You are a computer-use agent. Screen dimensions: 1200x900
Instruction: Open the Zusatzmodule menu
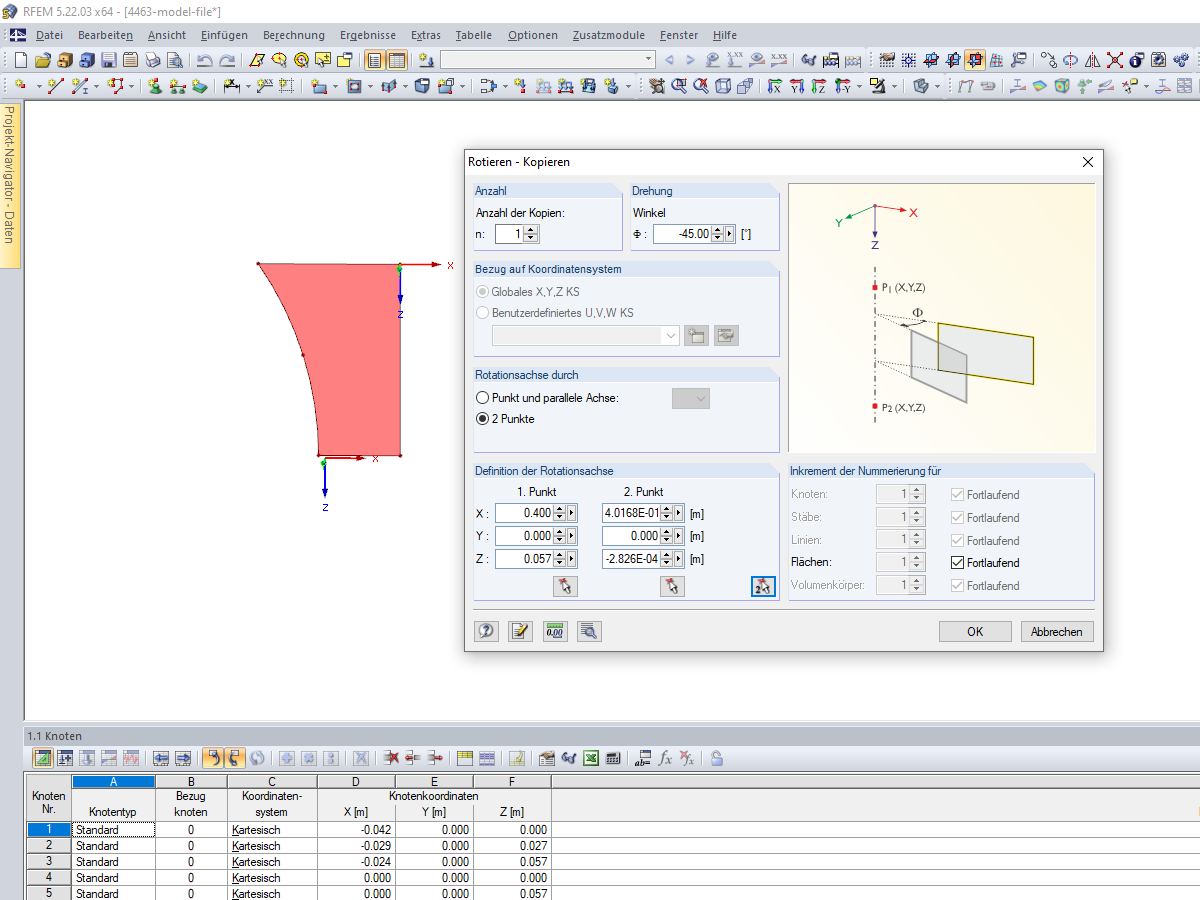coord(609,35)
